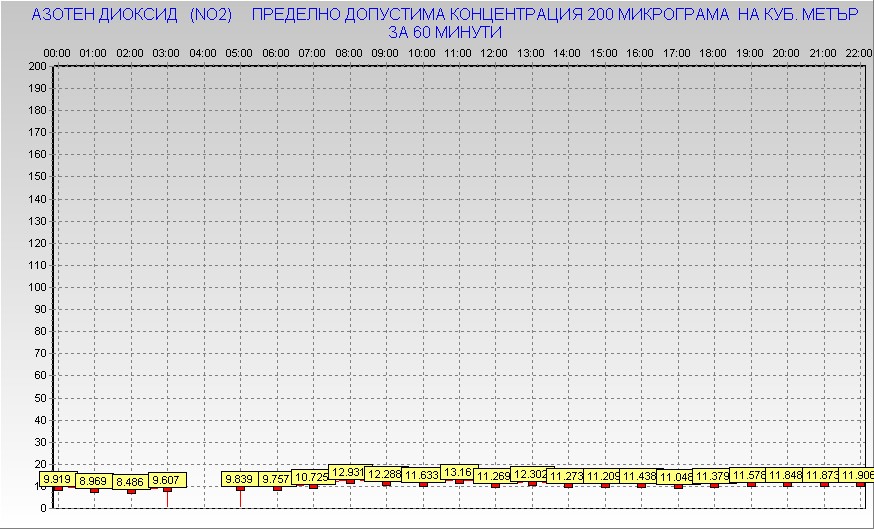Click the 17:00 time axis label

676,52
